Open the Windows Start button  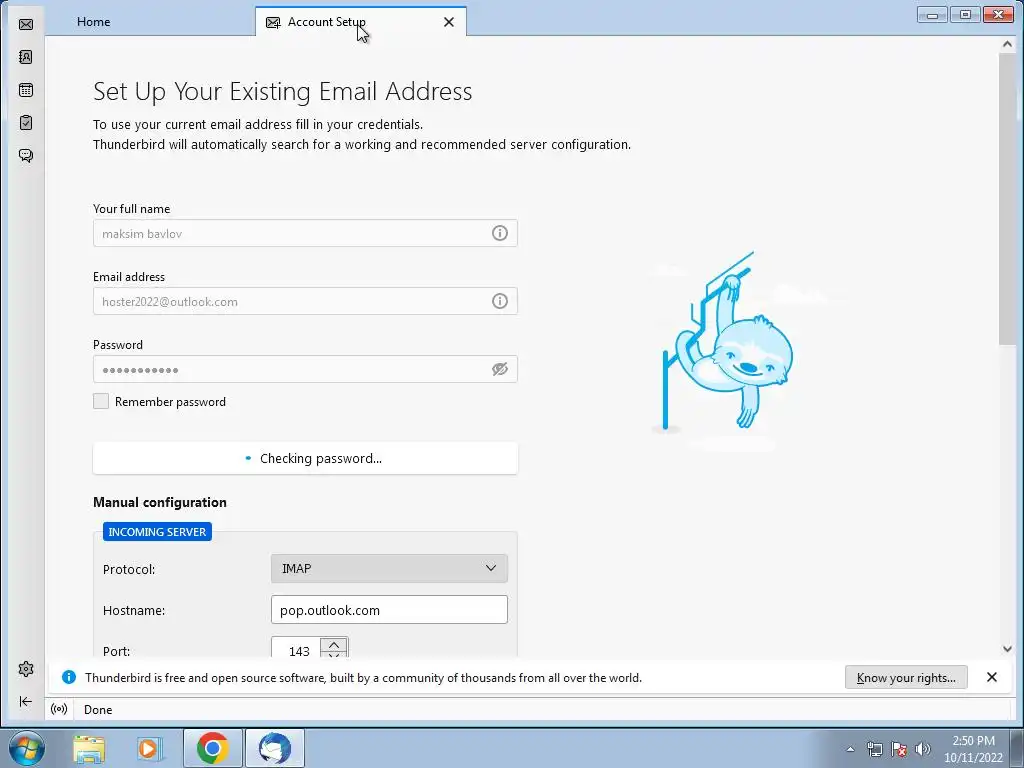click(x=25, y=748)
